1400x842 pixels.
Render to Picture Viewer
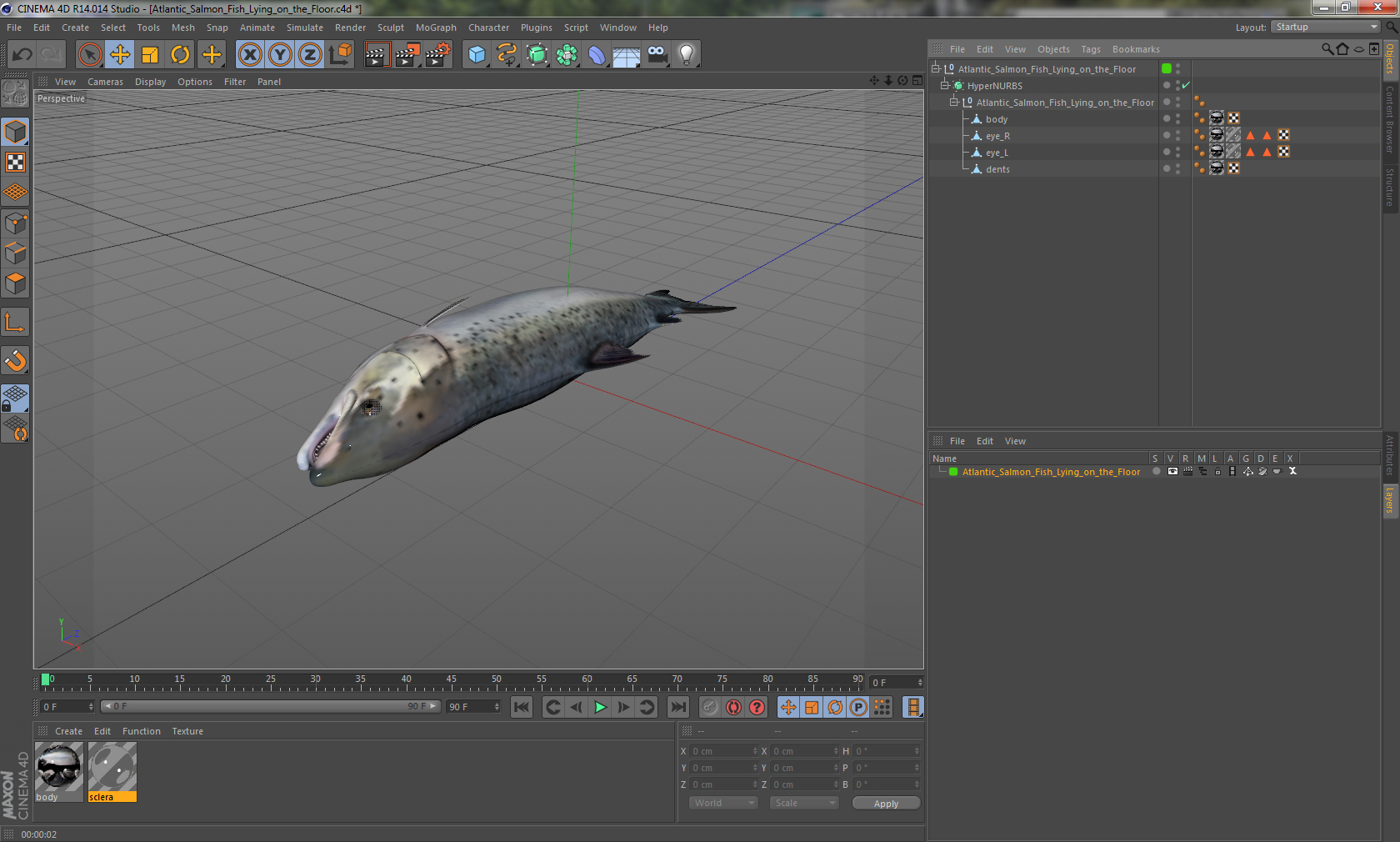tap(407, 55)
